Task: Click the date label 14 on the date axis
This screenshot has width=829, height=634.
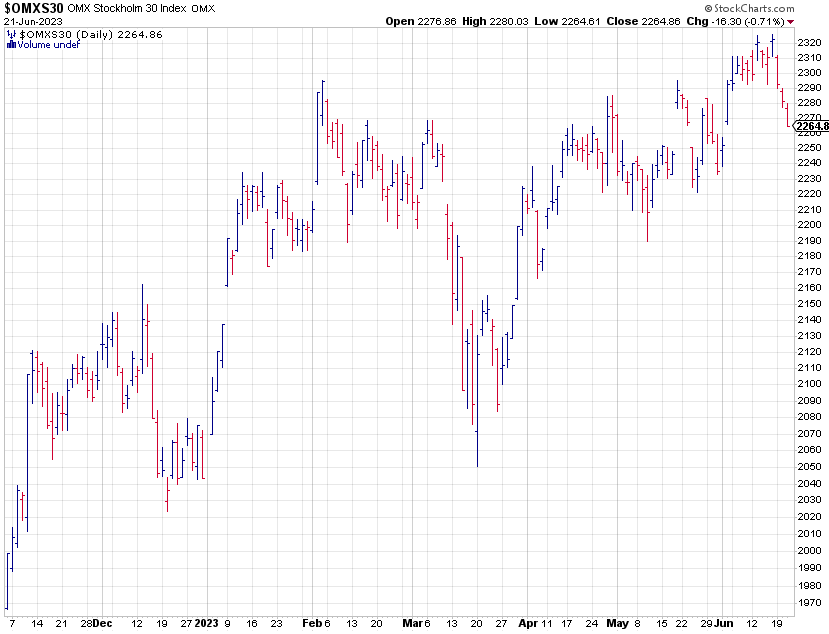Action: pos(37,623)
